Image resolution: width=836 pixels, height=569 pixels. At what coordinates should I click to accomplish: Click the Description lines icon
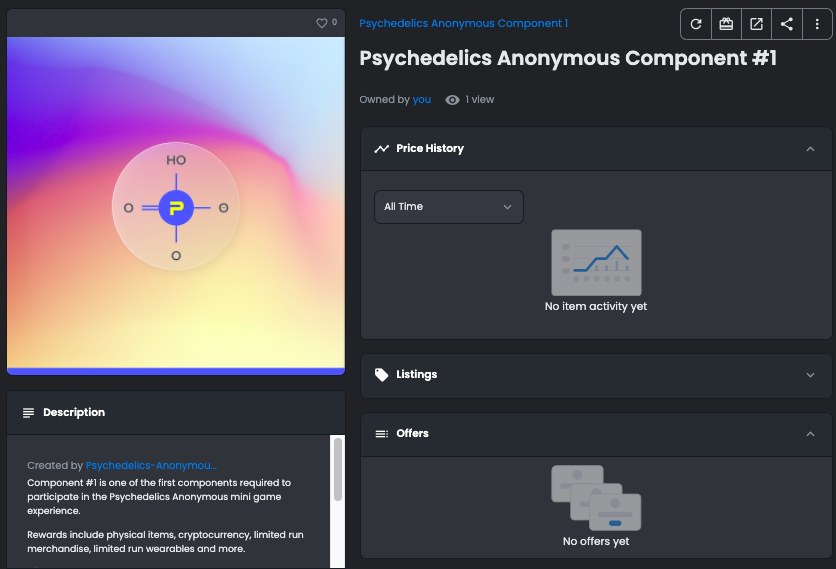[x=28, y=413]
